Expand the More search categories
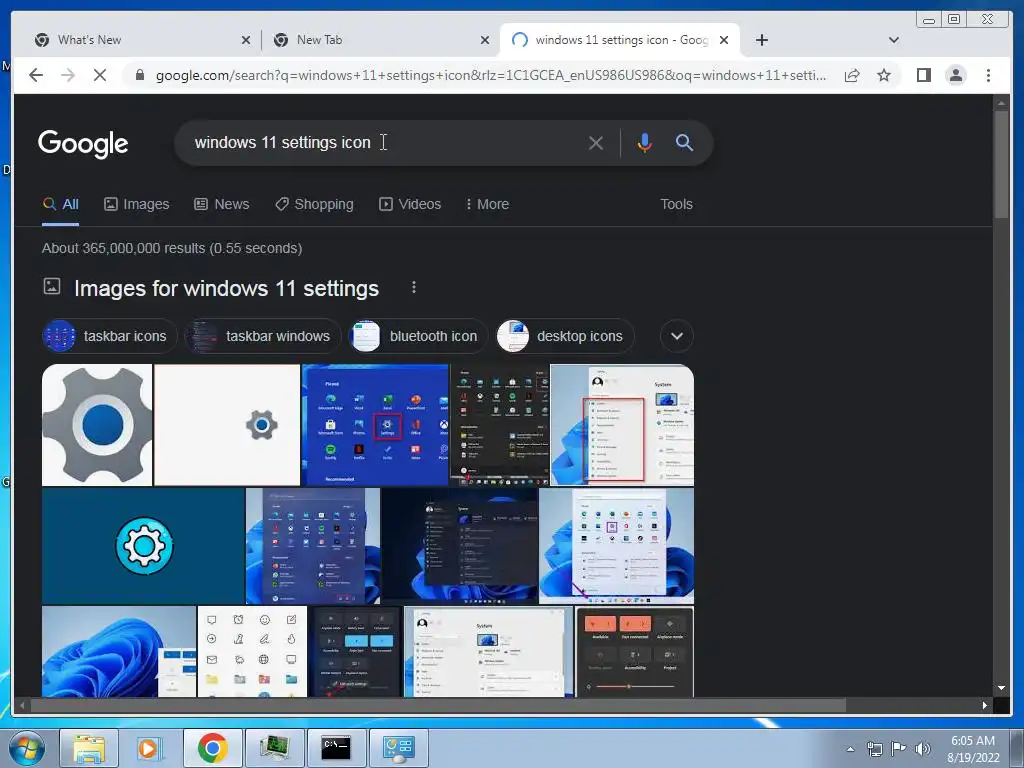This screenshot has width=1024, height=768. pos(487,204)
